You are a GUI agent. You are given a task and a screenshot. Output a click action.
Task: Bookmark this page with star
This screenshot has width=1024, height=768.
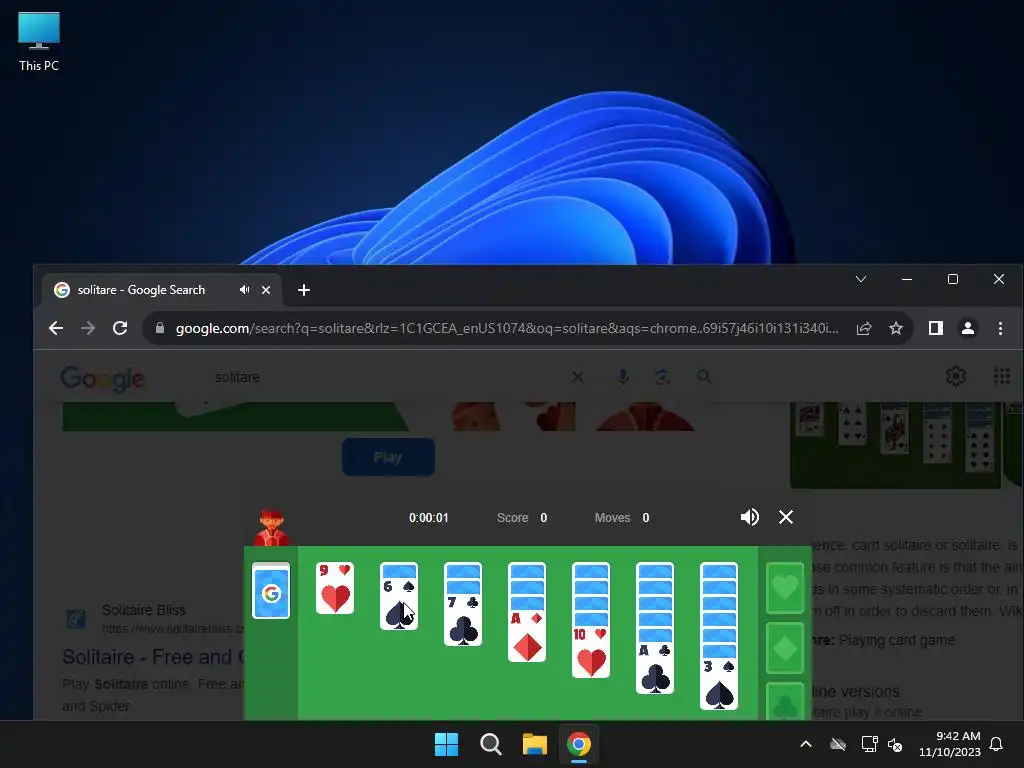pos(896,328)
